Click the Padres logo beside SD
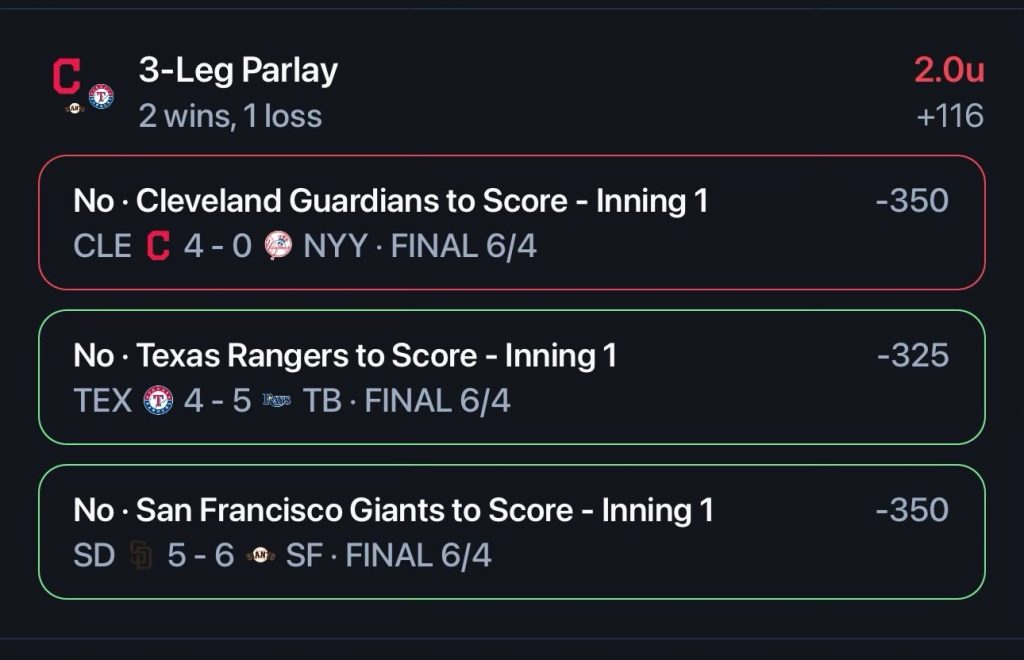 tap(141, 556)
